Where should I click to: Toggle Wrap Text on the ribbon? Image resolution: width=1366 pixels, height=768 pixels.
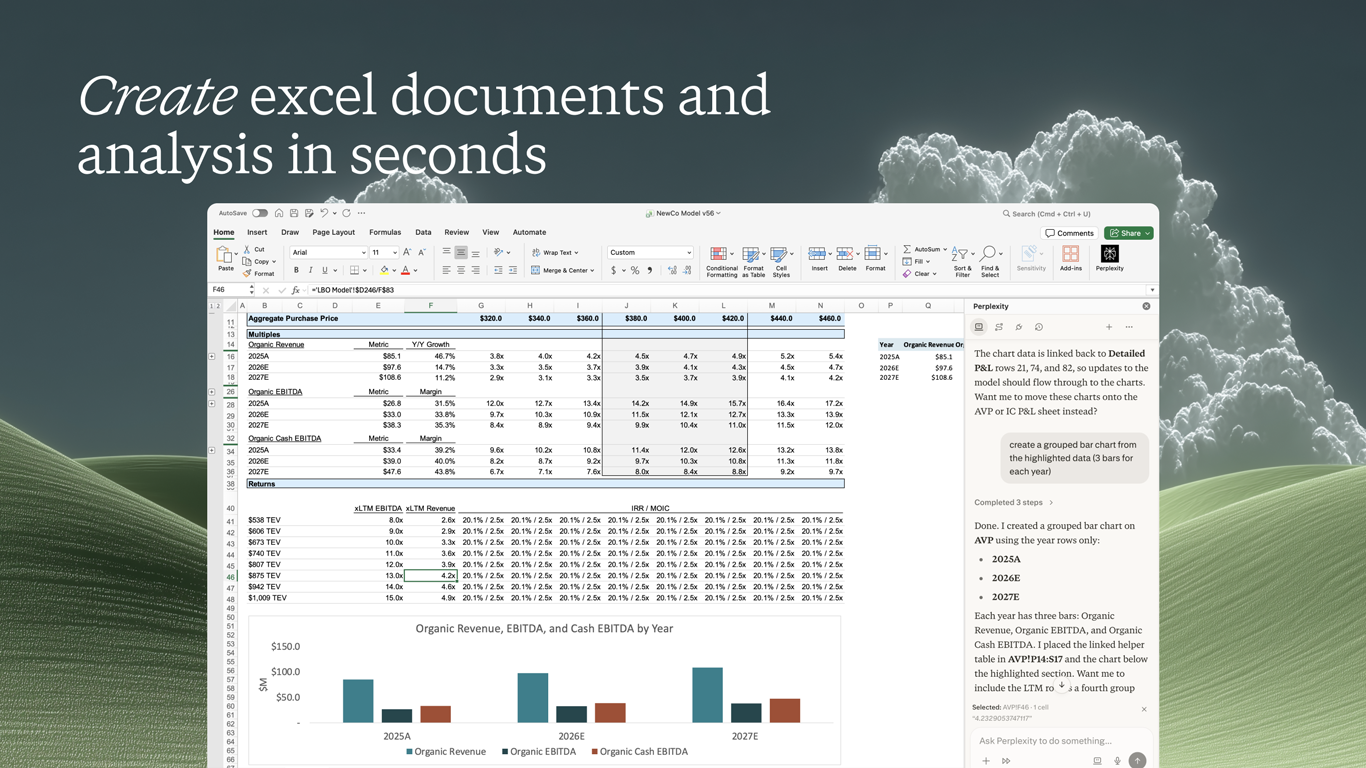(555, 252)
